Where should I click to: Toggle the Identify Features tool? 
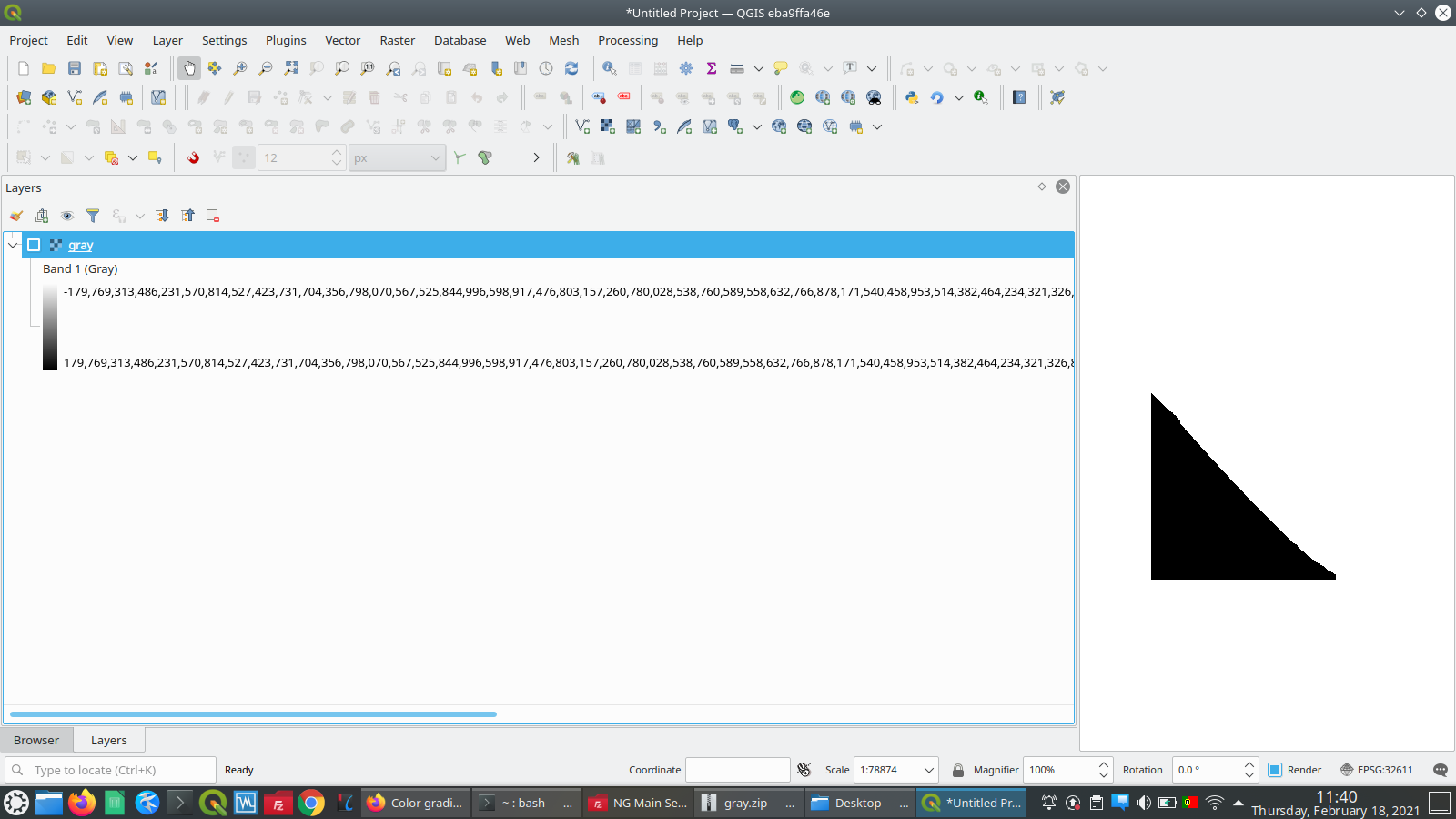pos(609,68)
